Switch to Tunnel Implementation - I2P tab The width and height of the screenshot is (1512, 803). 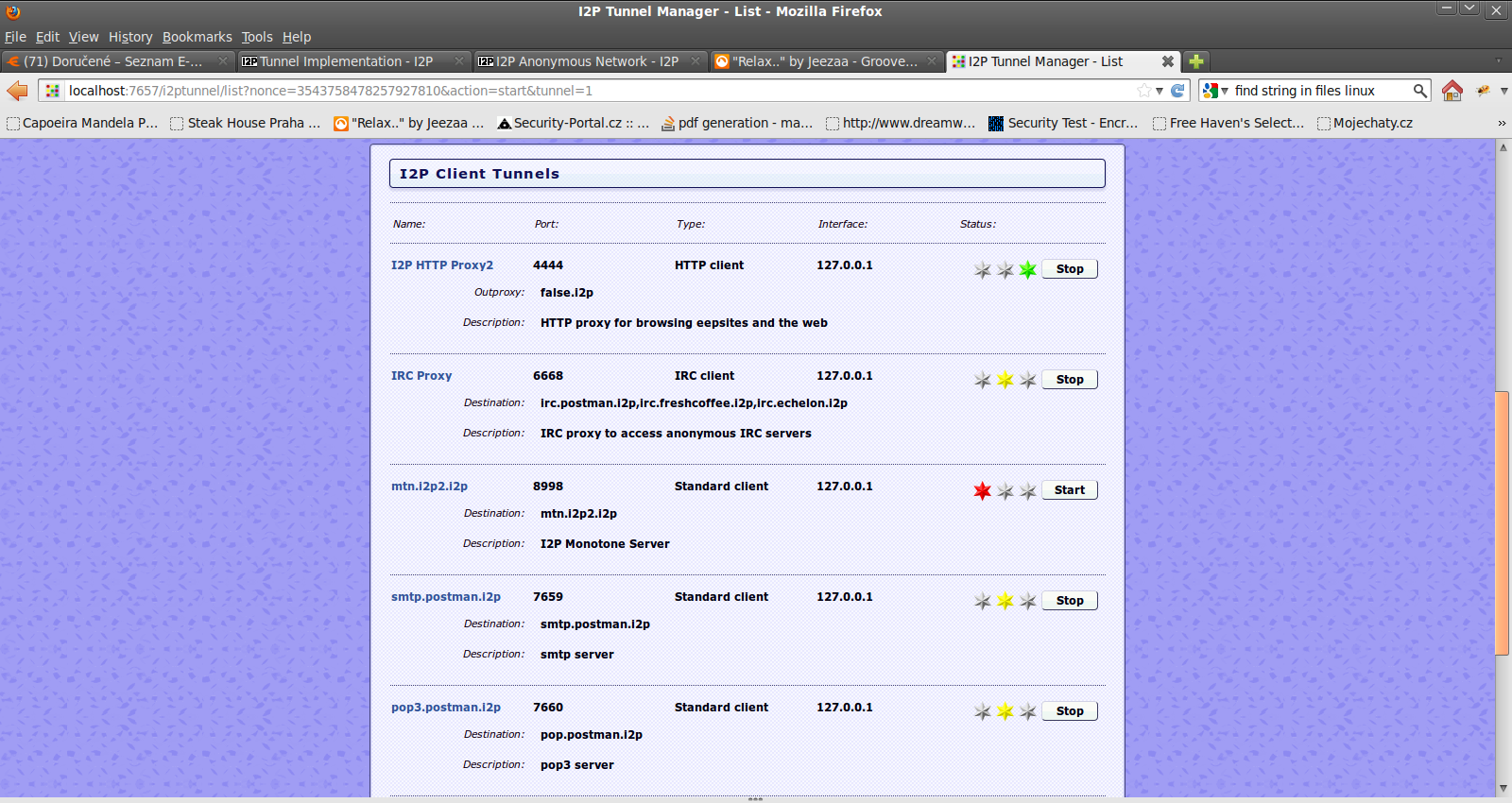point(353,61)
